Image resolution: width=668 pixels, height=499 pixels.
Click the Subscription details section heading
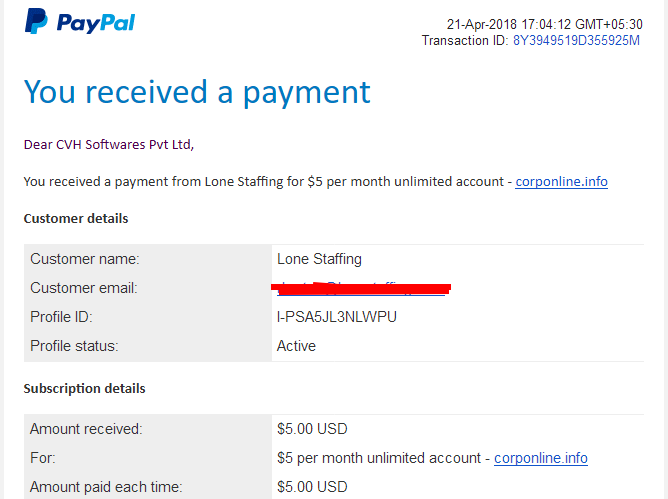tap(84, 389)
